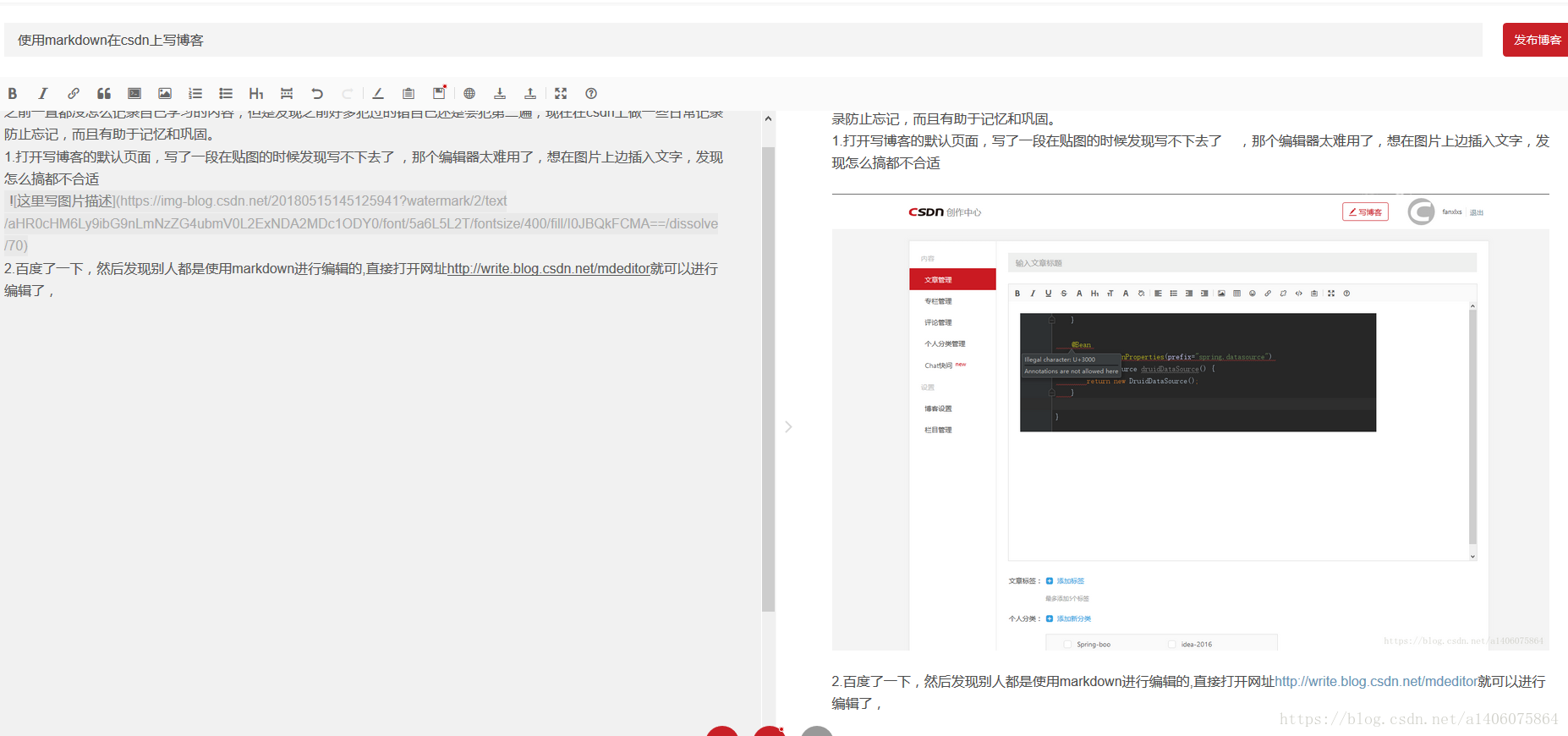
Task: Click the pencil edit icon in toolbar
Action: point(378,94)
